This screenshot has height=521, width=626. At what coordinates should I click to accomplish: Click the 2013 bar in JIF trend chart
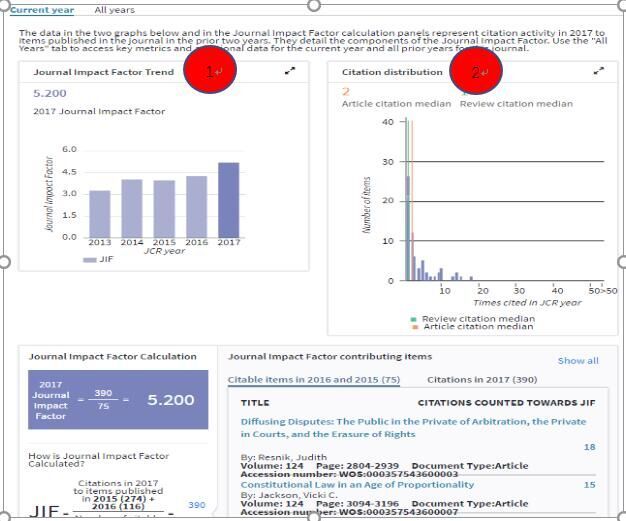click(x=100, y=213)
